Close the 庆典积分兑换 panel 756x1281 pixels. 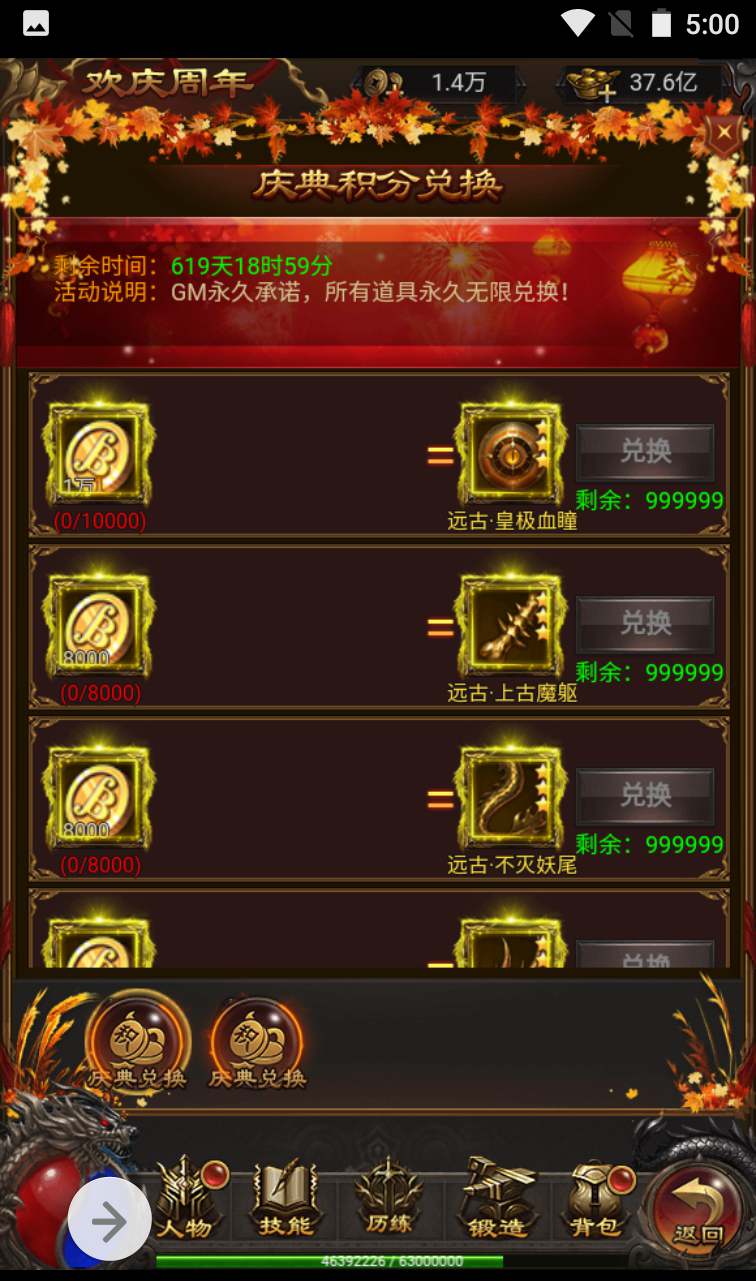point(723,132)
